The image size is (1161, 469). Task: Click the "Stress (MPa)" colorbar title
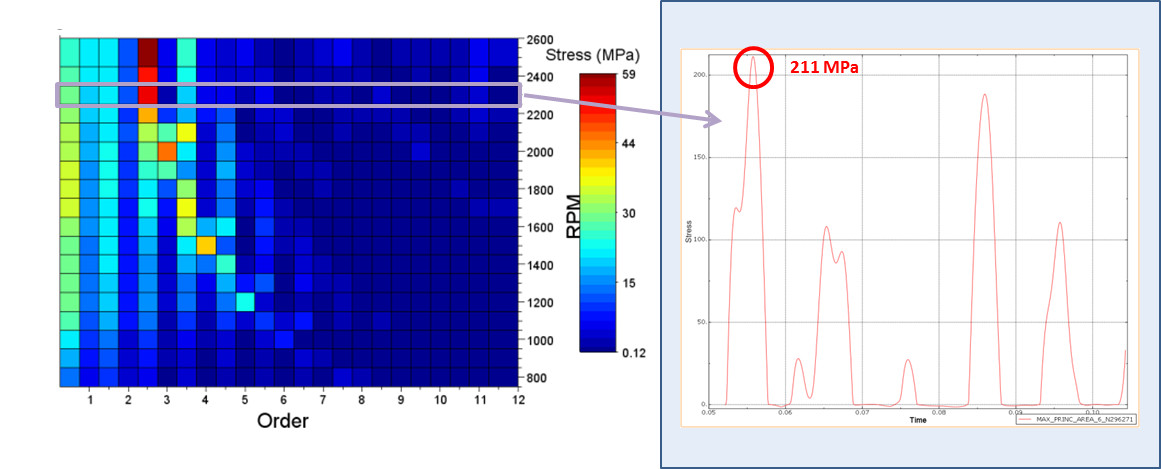(593, 54)
